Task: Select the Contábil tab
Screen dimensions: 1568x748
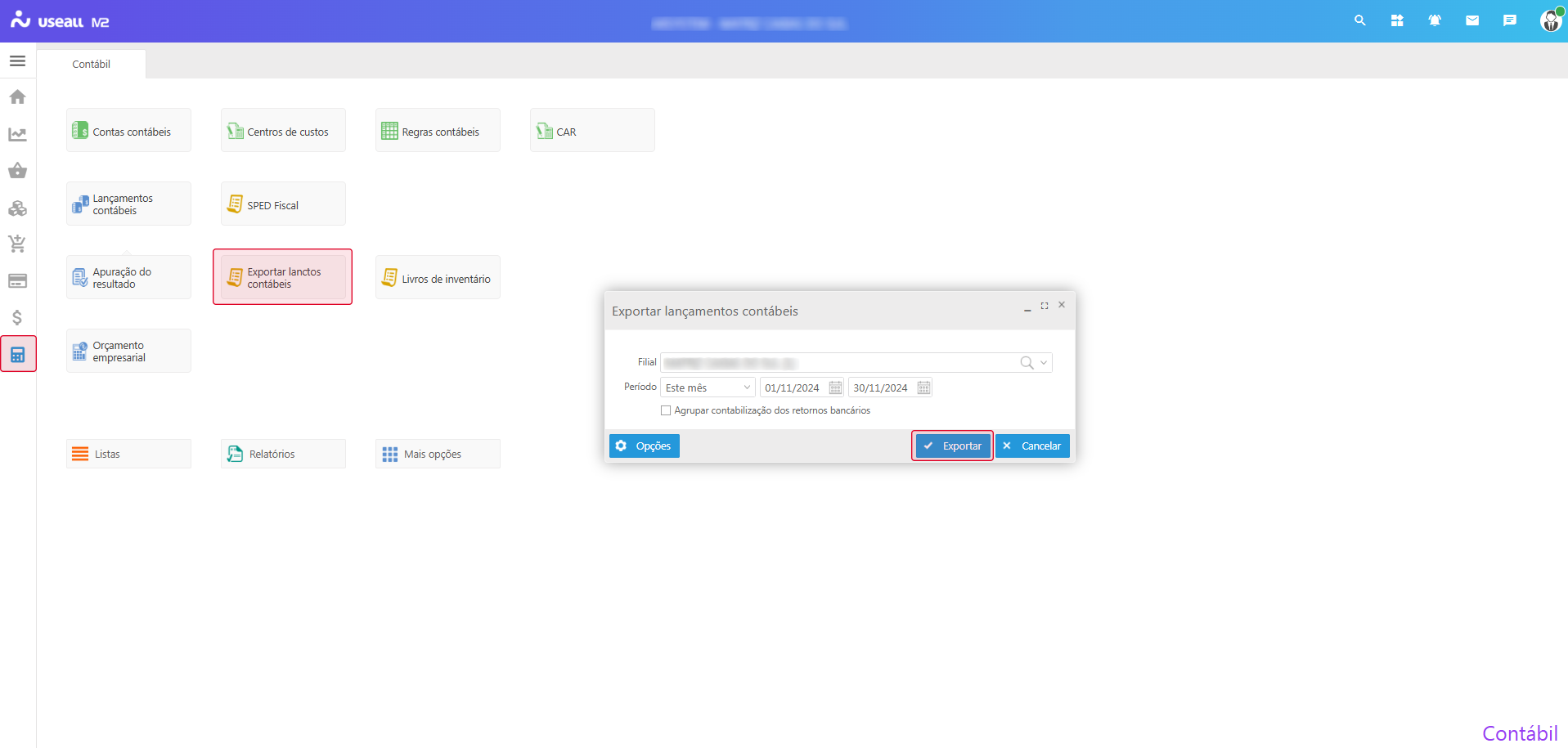Action: click(x=91, y=64)
